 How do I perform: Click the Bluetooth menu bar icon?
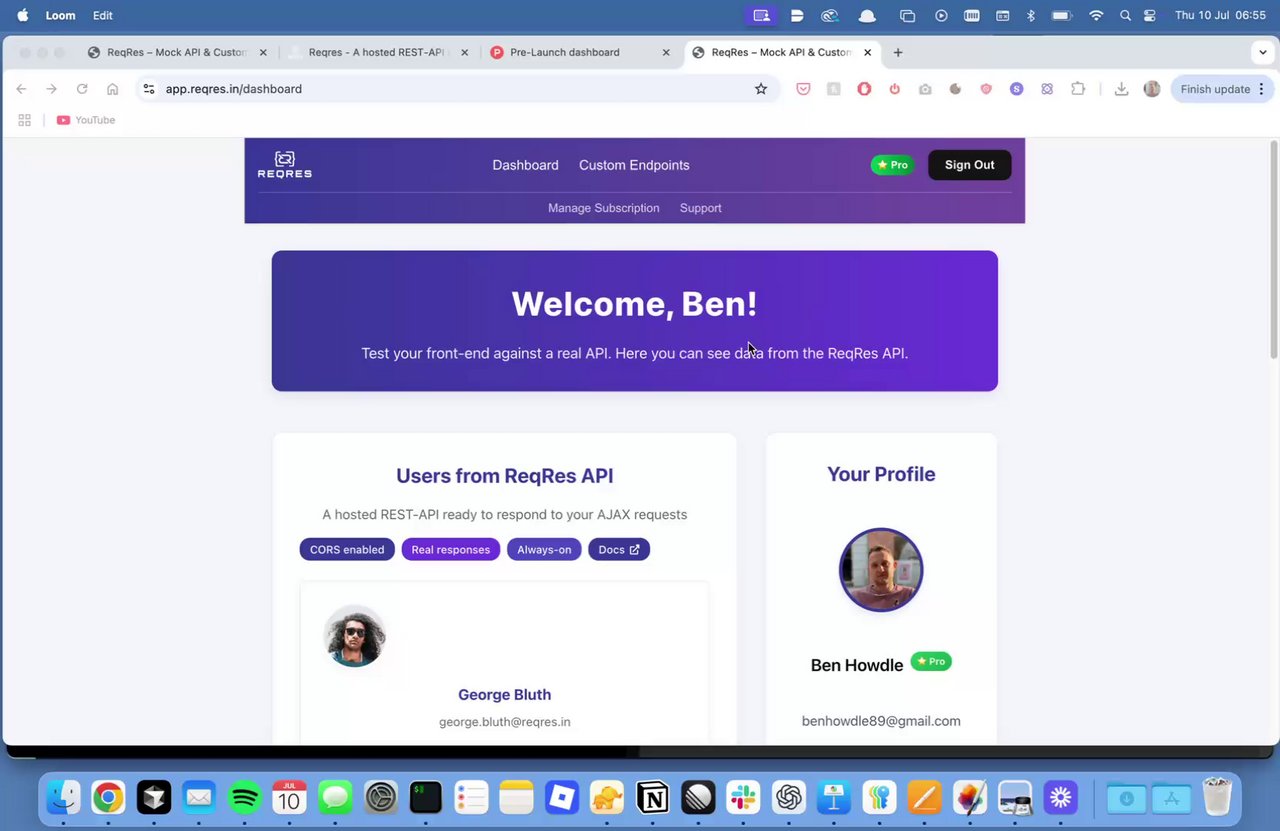[x=1031, y=15]
